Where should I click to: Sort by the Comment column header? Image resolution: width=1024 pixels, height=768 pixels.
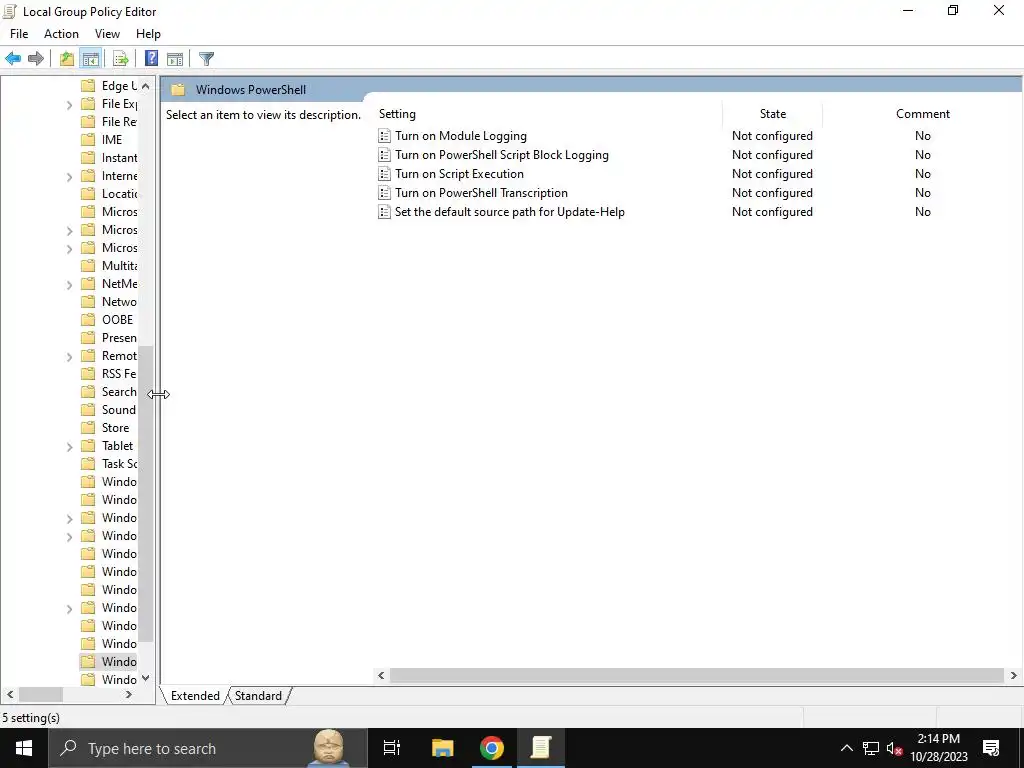pyautogui.click(x=923, y=114)
